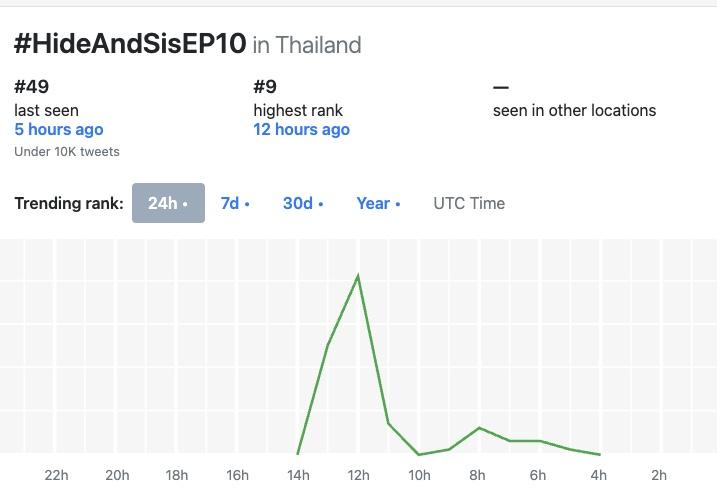Click the chart line start at 14h

298,453
